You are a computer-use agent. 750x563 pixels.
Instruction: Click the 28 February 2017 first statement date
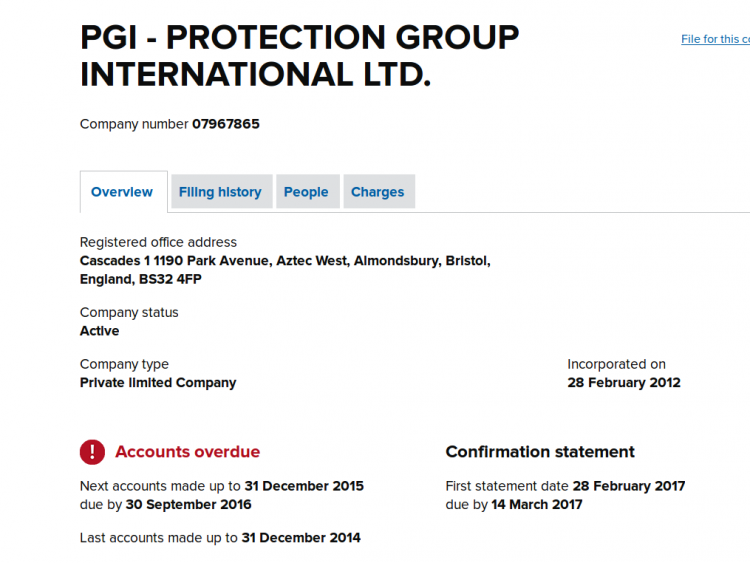tap(629, 486)
